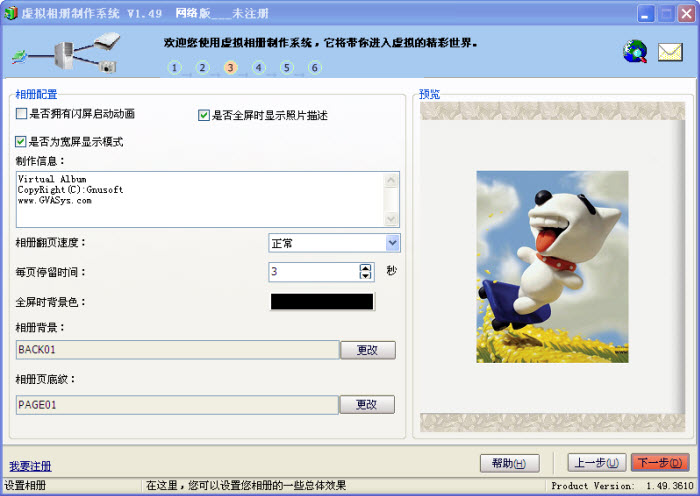Image resolution: width=700 pixels, height=496 pixels.
Task: Close the window
Action: click(x=686, y=13)
